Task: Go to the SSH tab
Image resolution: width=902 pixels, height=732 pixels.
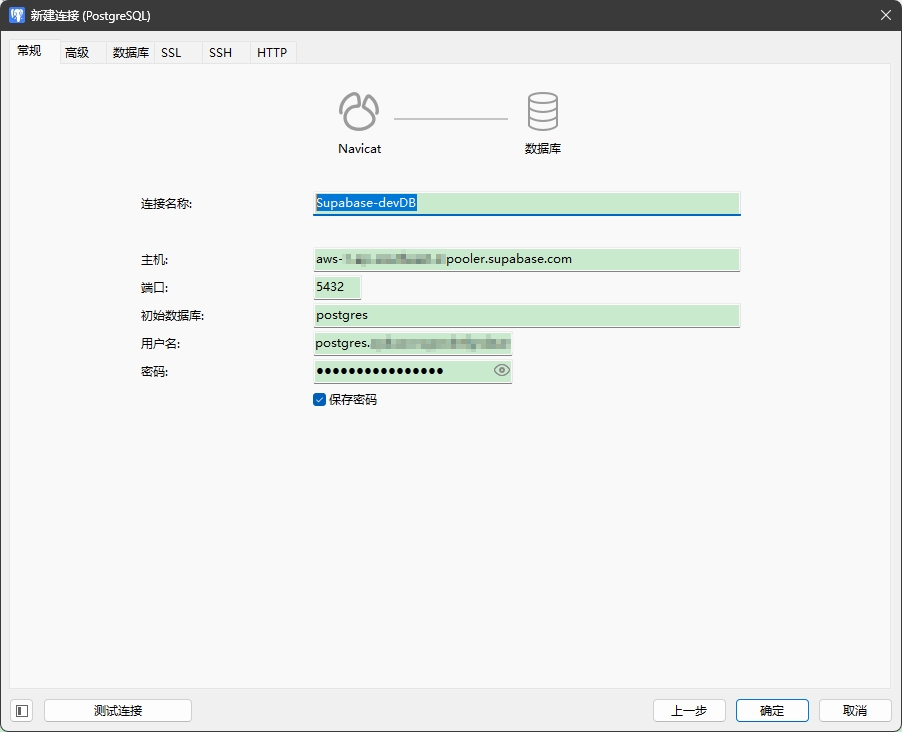Action: pos(220,52)
